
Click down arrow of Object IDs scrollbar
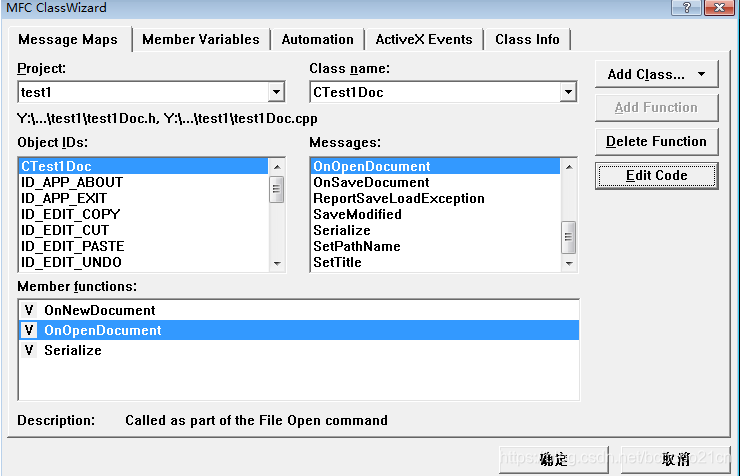tap(277, 263)
